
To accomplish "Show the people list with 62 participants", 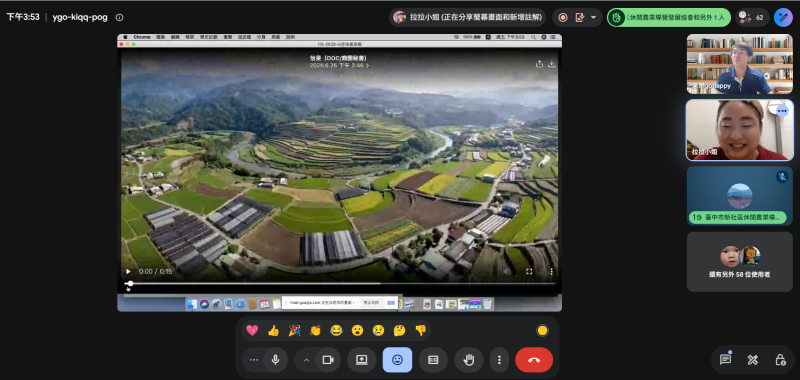I will click(x=752, y=17).
